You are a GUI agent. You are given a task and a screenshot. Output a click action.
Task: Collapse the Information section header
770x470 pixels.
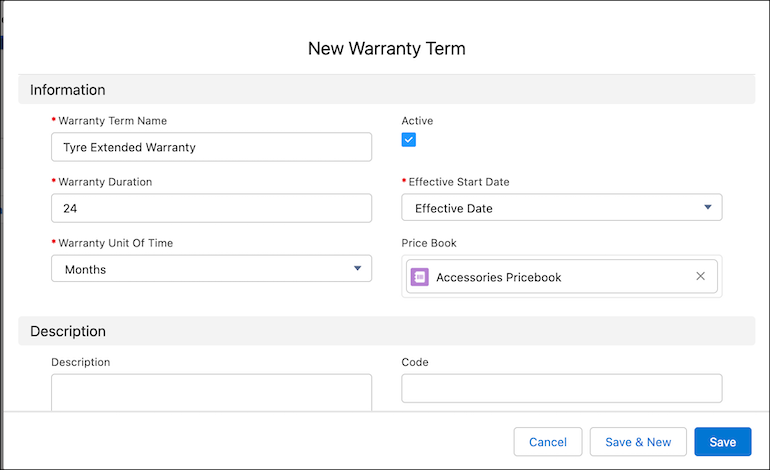pos(68,90)
